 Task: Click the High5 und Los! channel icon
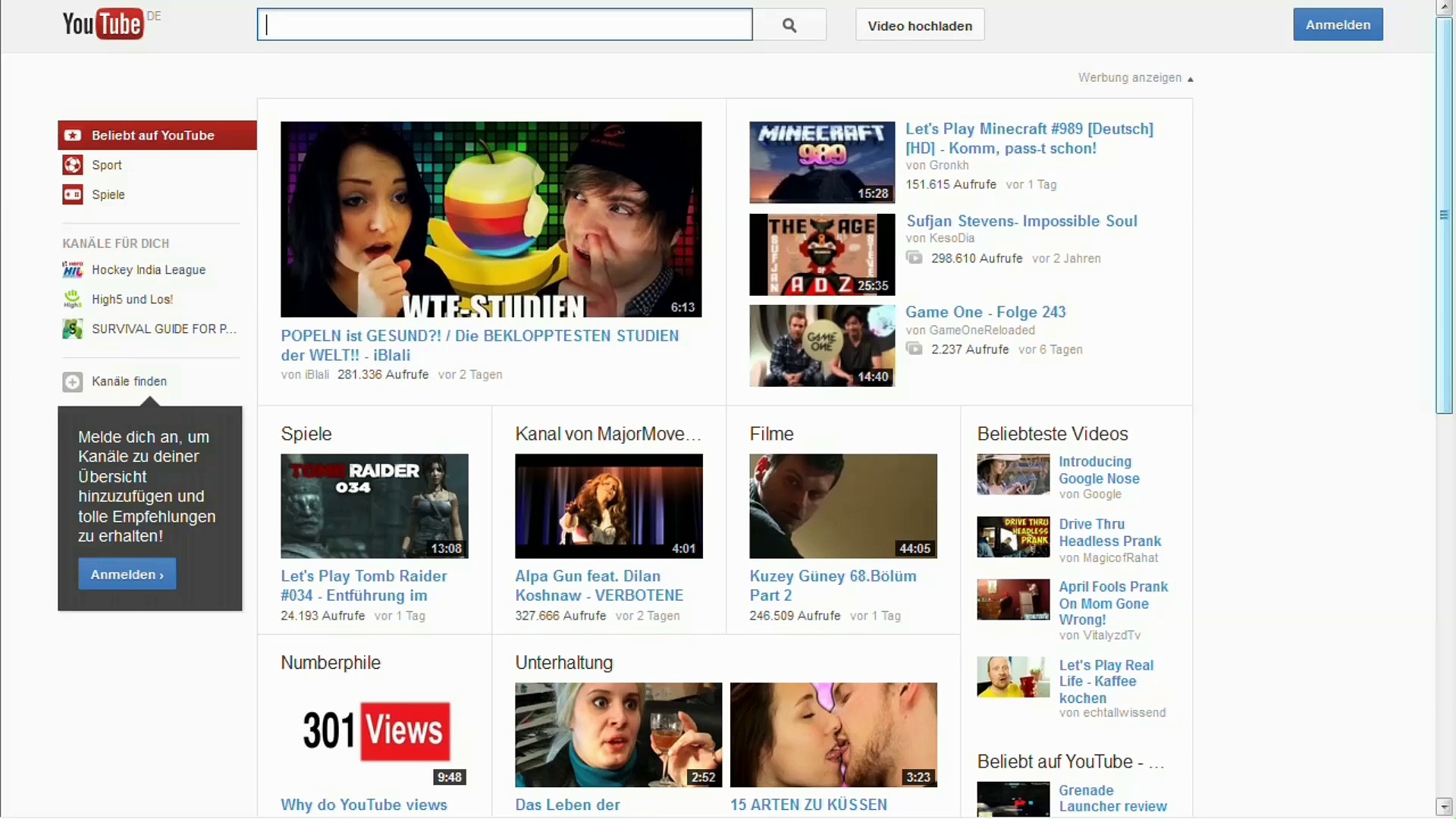tap(73, 300)
